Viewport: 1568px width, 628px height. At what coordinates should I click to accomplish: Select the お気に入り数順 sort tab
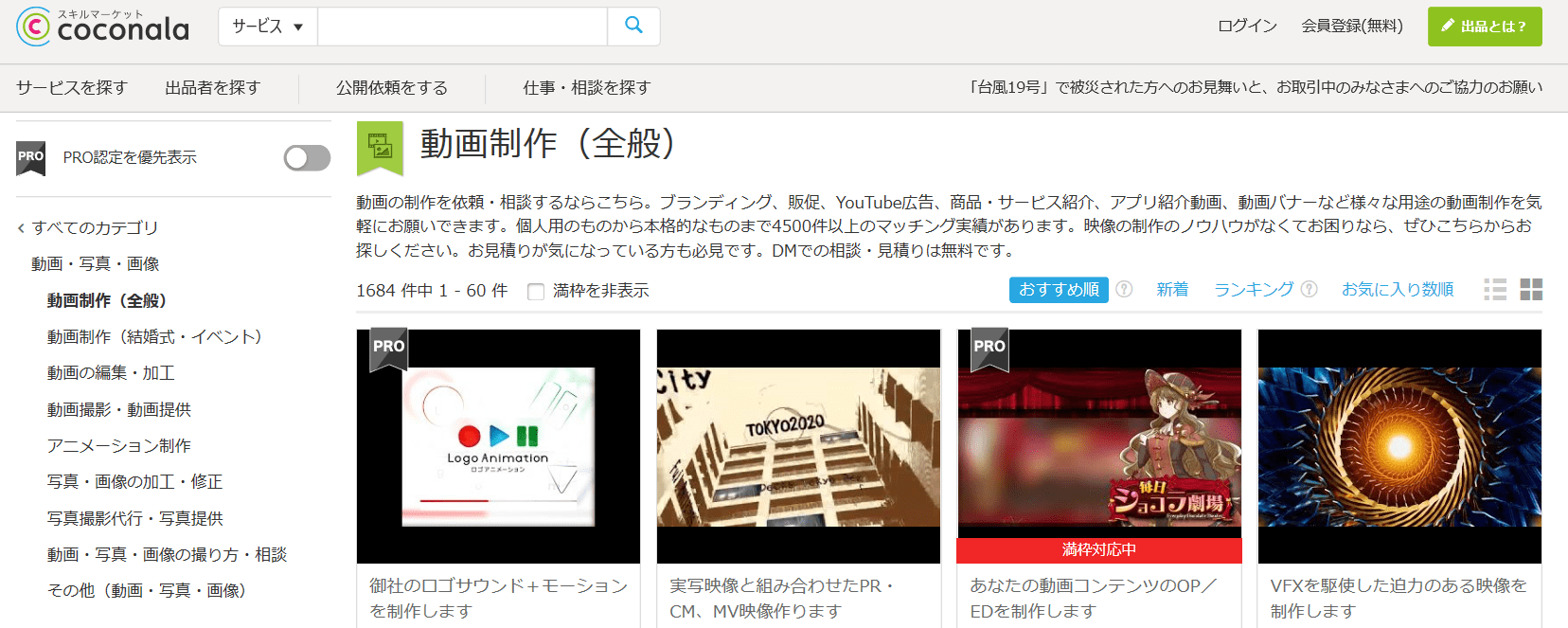point(1398,290)
